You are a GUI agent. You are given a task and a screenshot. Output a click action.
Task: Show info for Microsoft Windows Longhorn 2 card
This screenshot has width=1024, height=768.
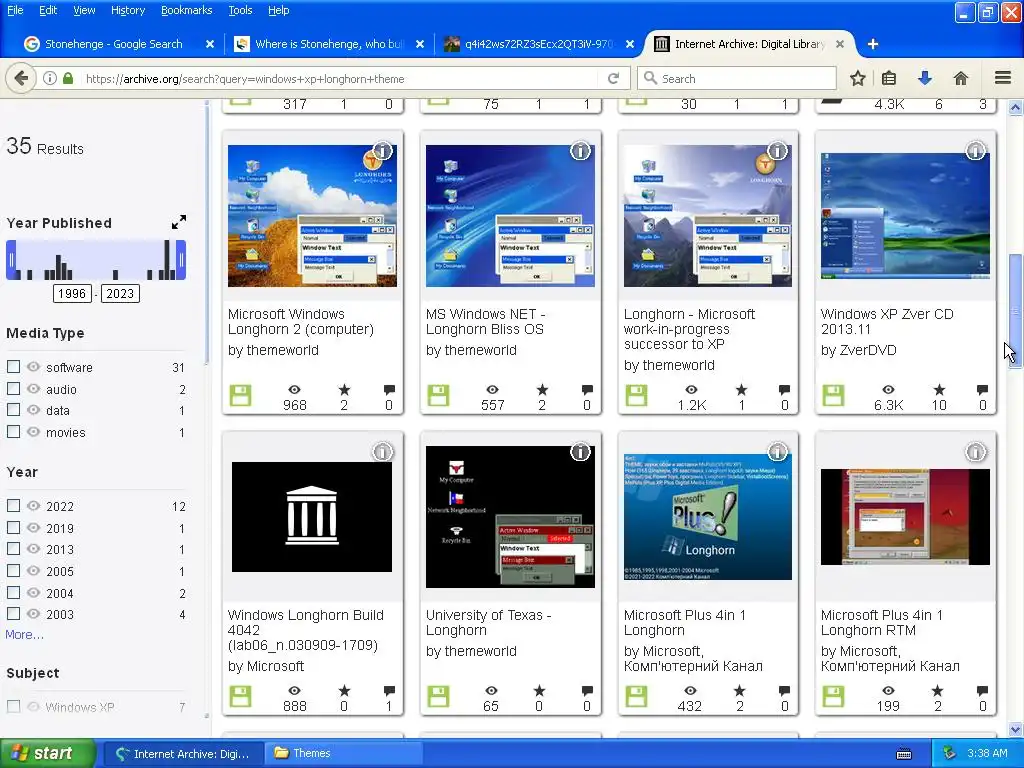pos(382,151)
